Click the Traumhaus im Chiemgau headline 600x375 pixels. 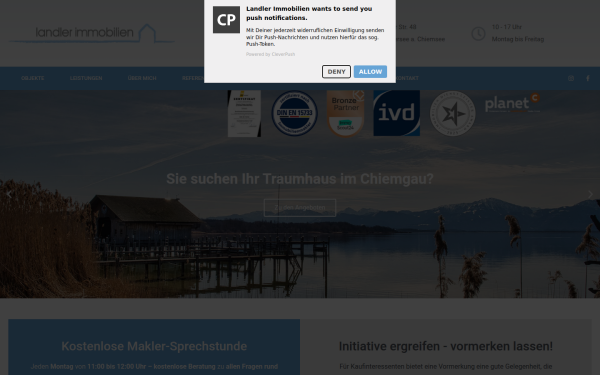coord(300,179)
